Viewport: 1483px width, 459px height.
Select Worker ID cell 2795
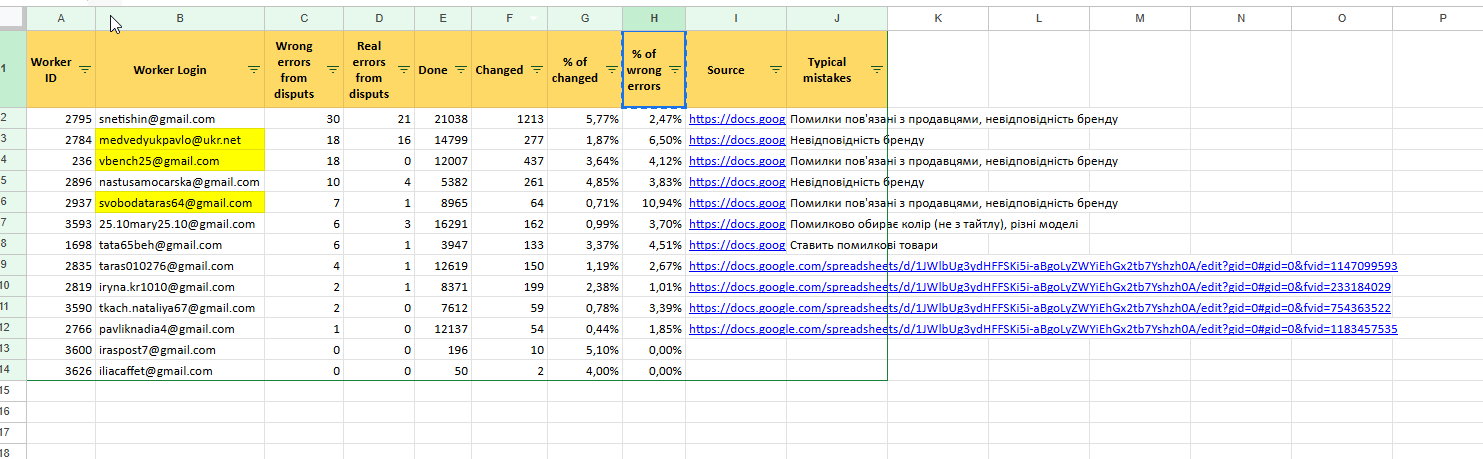pyautogui.click(x=61, y=119)
